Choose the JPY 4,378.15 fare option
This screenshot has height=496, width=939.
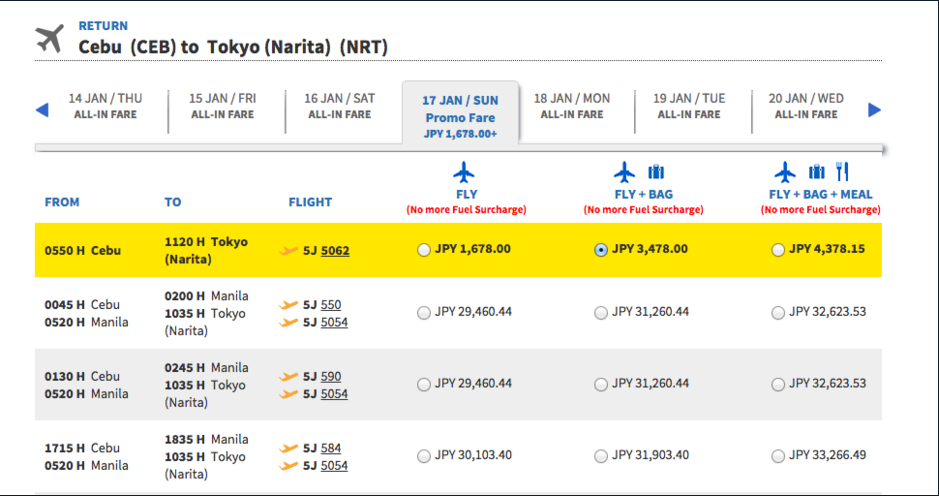point(778,250)
